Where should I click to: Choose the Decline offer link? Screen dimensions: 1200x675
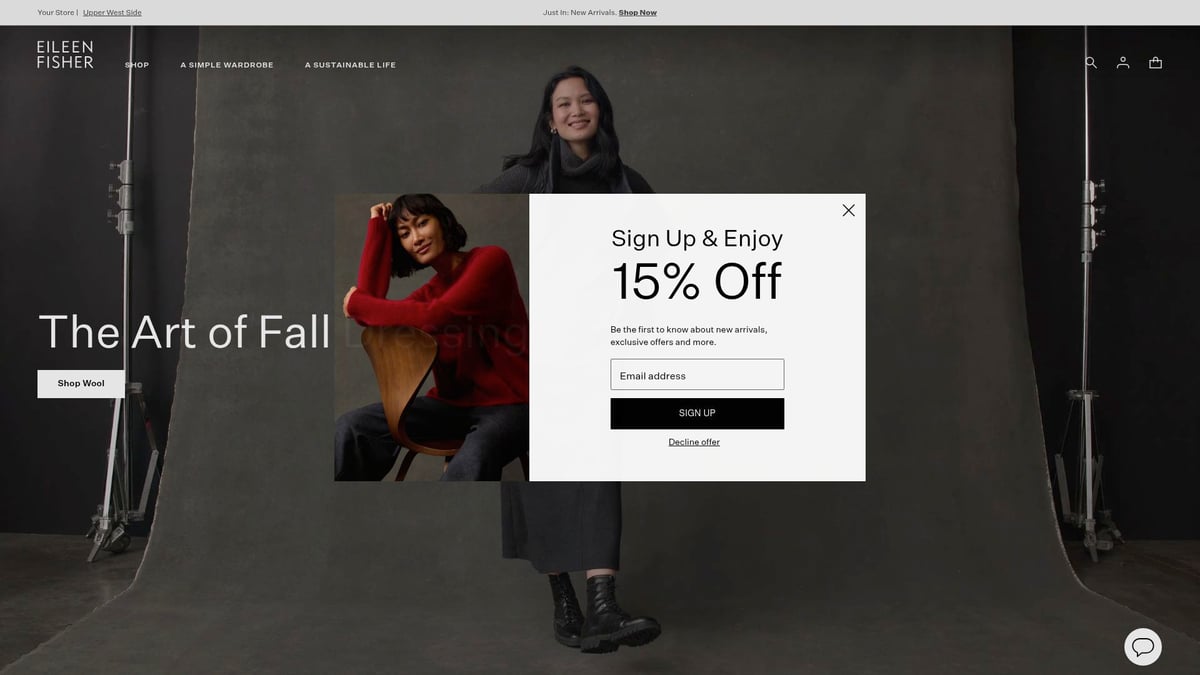click(694, 442)
